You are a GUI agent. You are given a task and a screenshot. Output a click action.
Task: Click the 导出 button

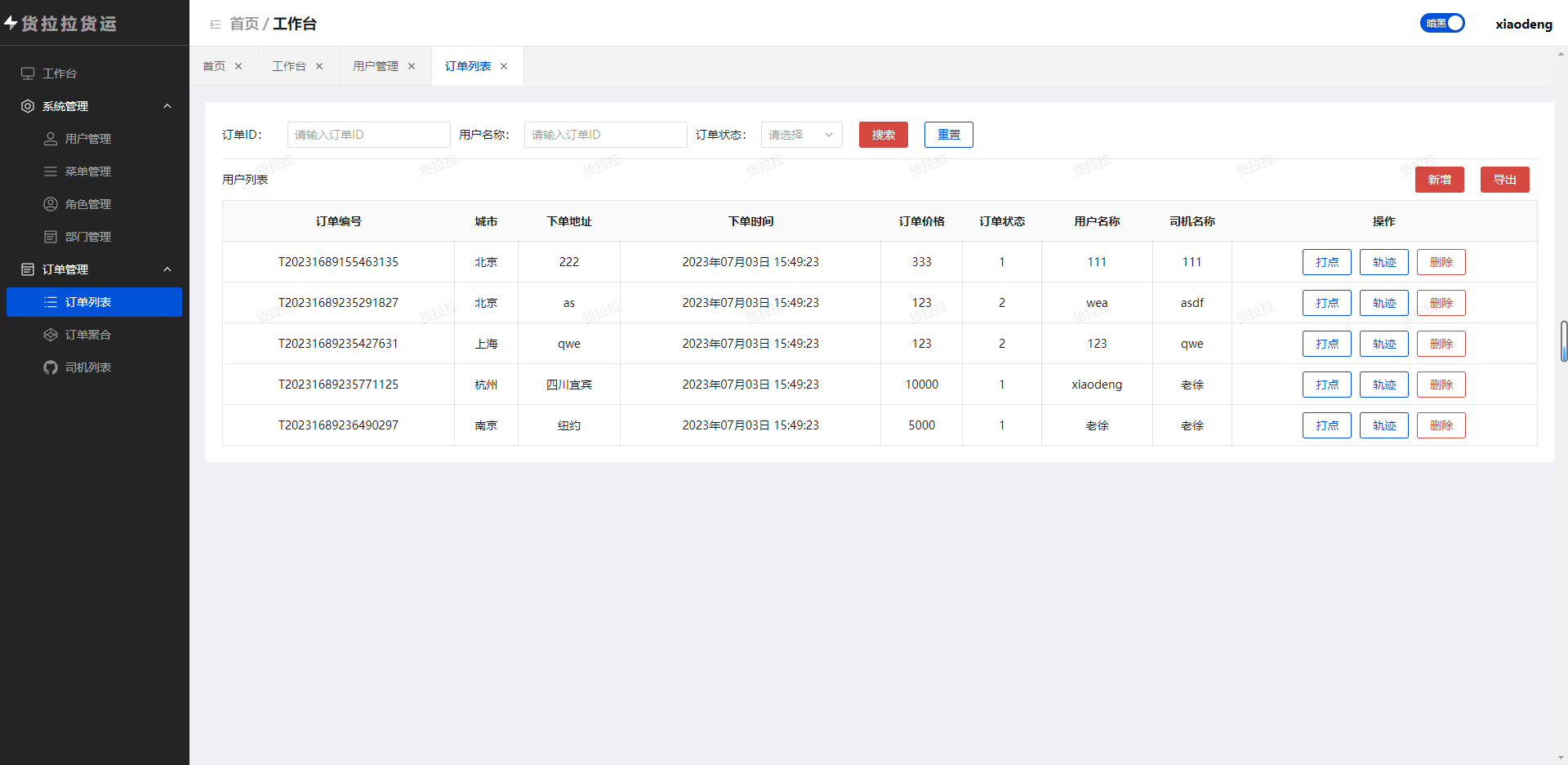[1505, 180]
